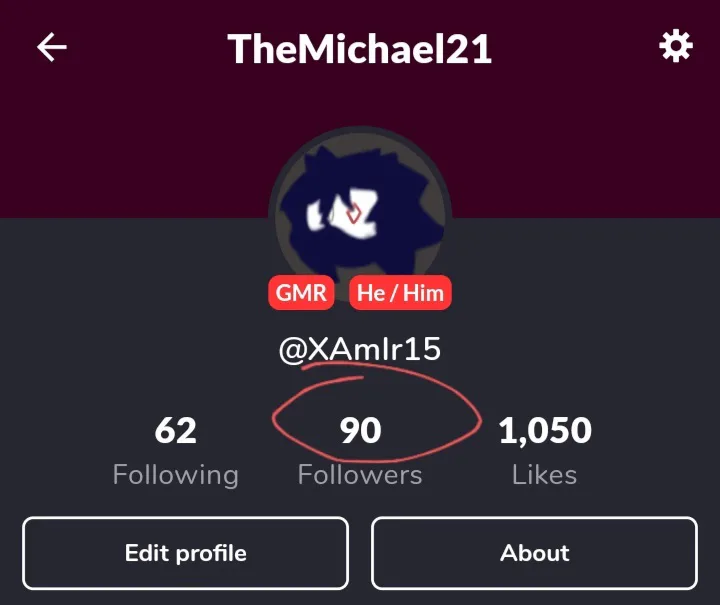Click the Following label
Screen dimensions: 720x605
[175, 474]
